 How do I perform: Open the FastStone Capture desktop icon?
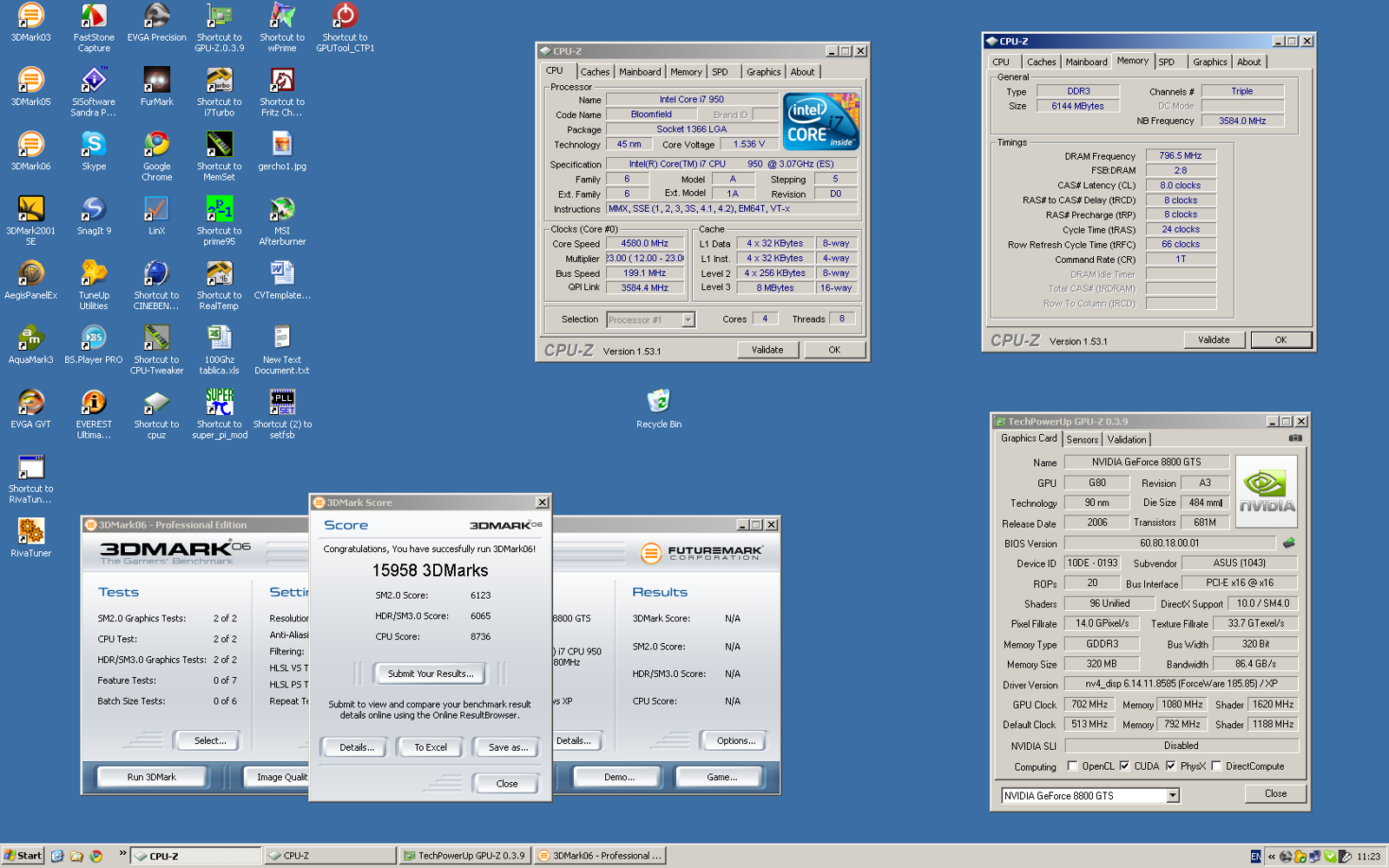[x=94, y=29]
